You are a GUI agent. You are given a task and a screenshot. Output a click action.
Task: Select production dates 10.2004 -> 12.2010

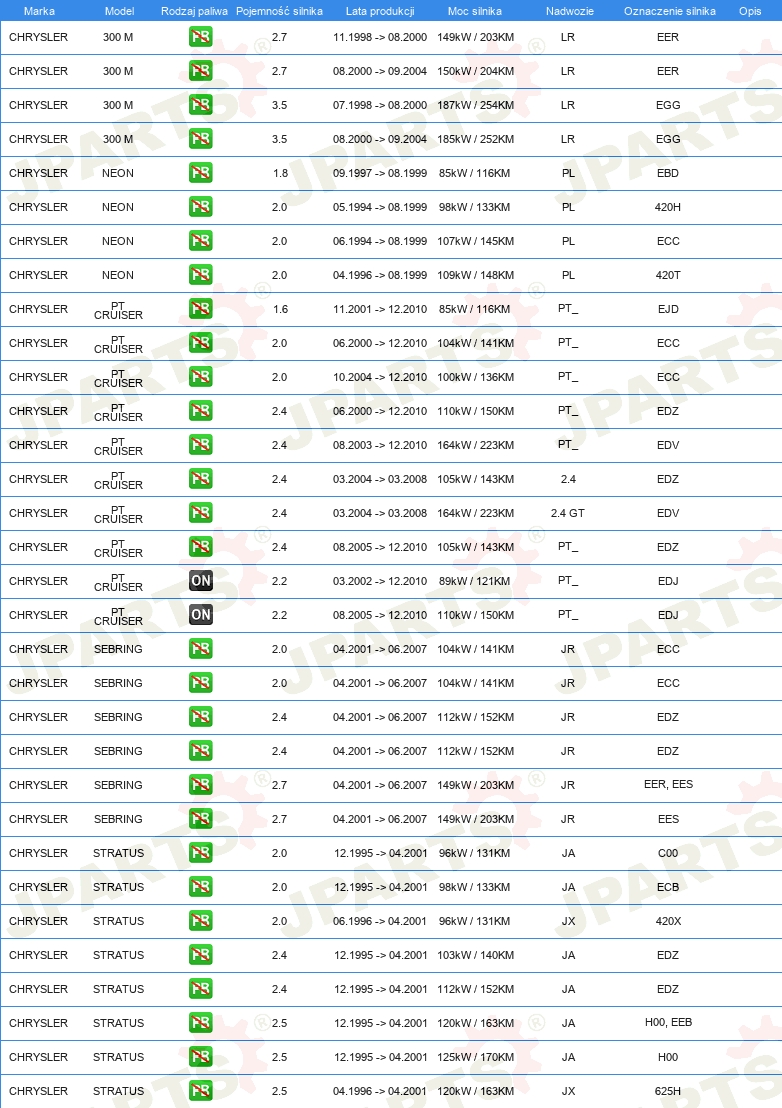coord(380,377)
